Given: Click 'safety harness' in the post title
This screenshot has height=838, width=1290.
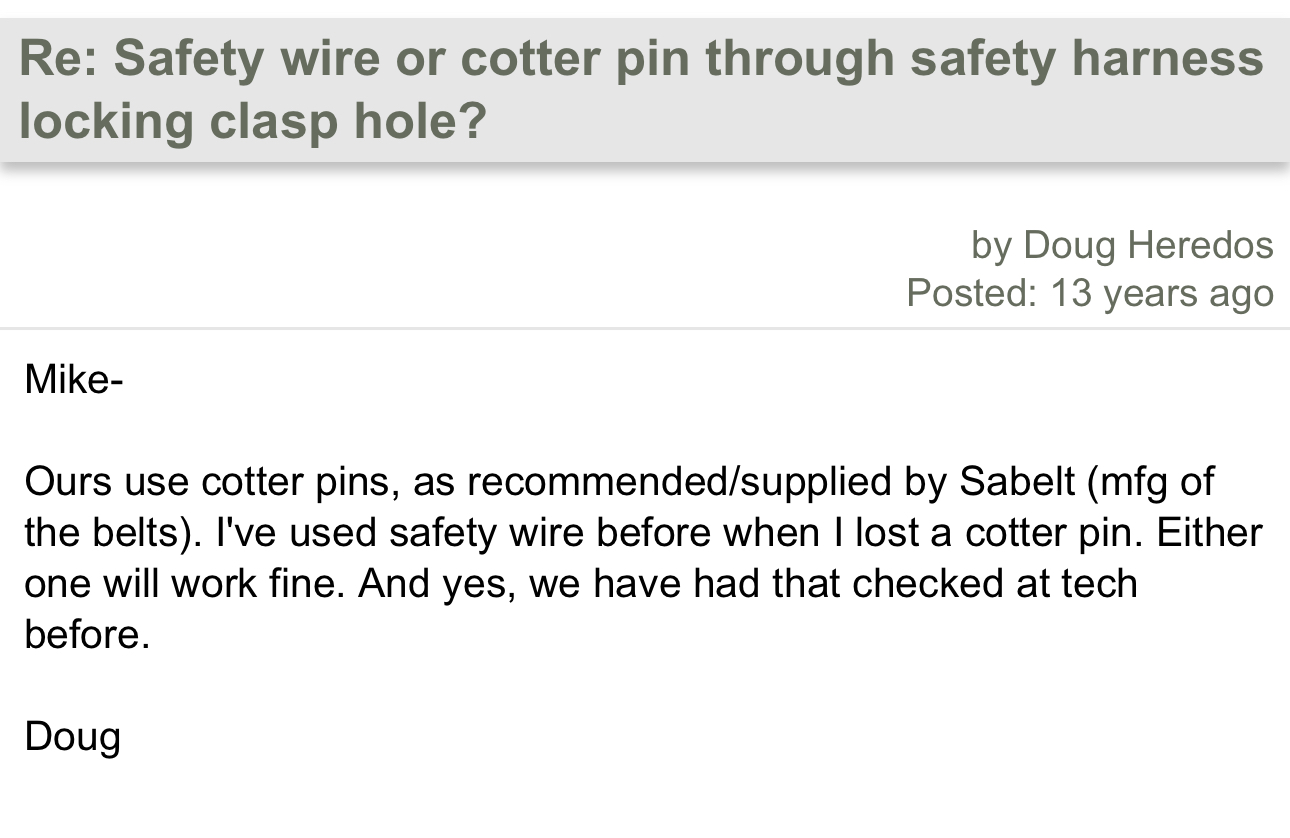Looking at the screenshot, I should coord(1086,59).
